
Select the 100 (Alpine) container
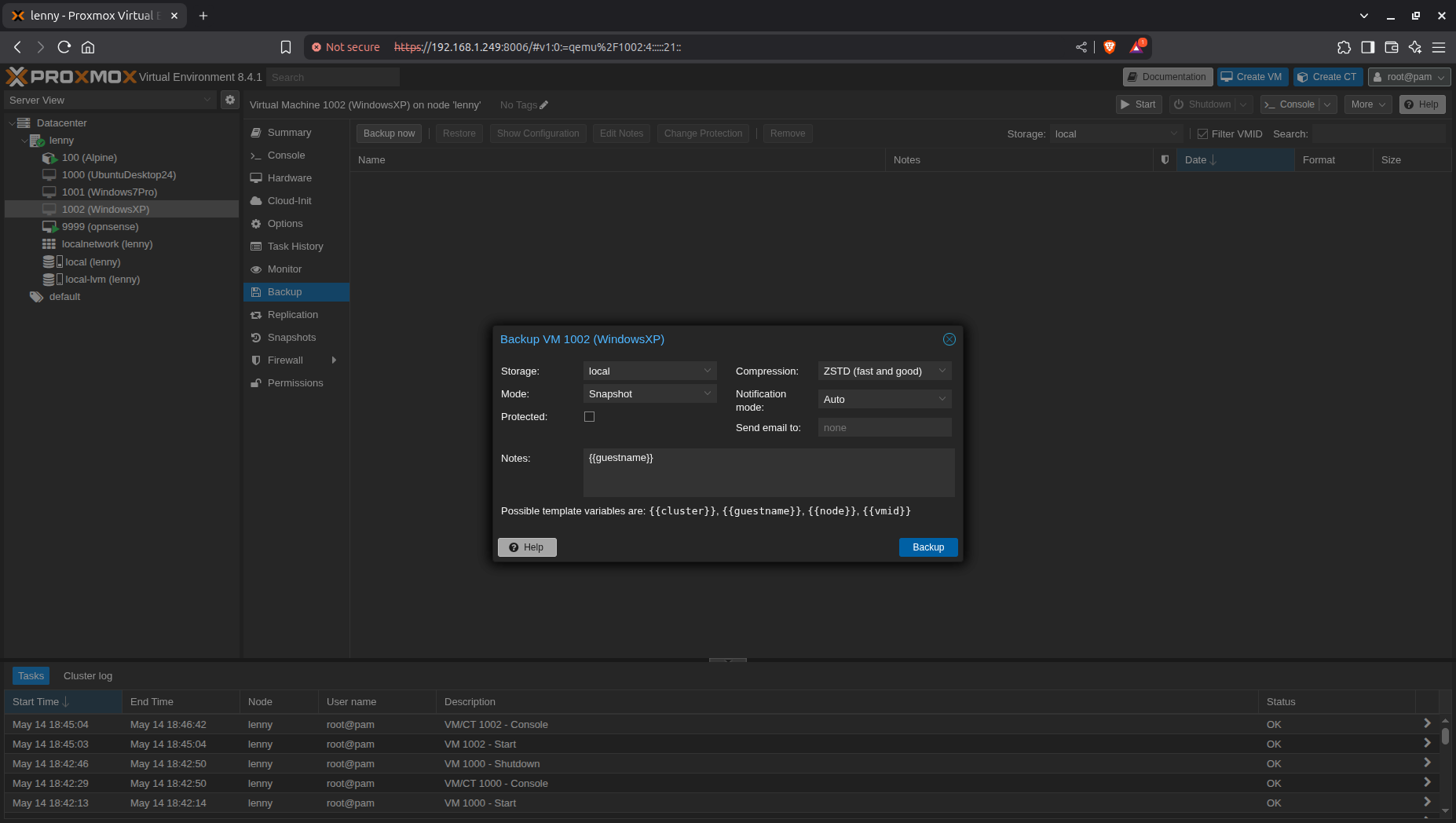click(x=89, y=158)
